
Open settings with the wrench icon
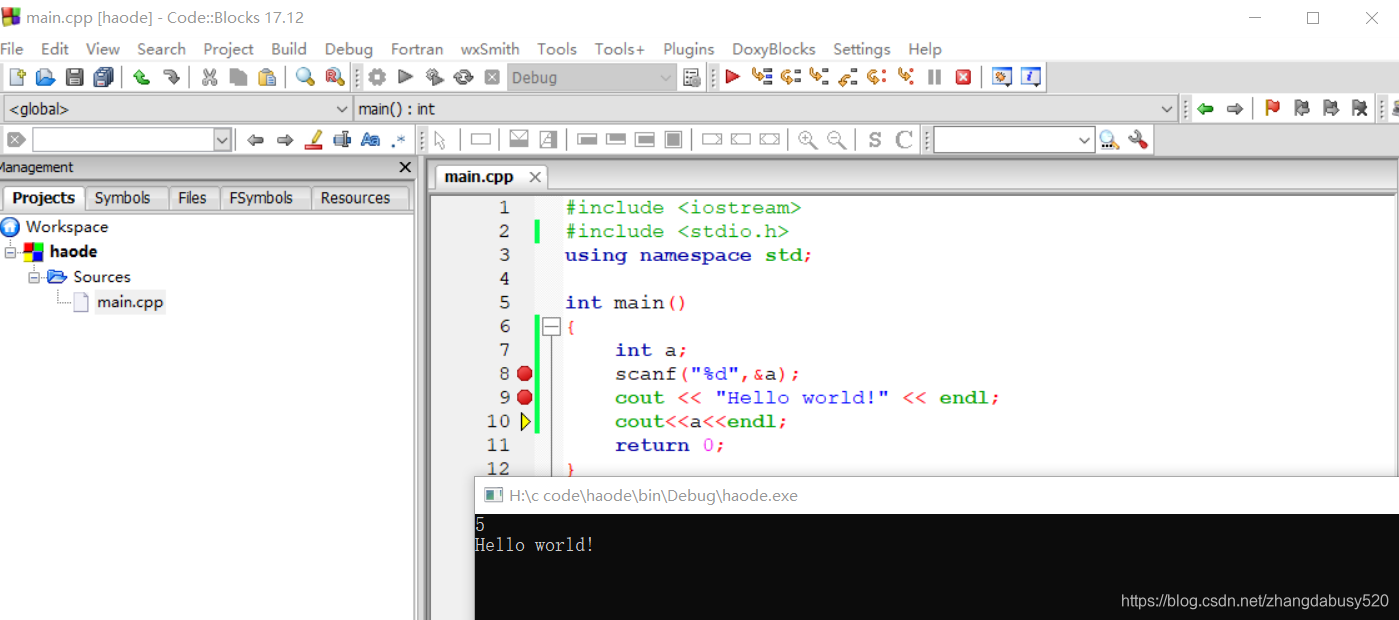(1138, 140)
